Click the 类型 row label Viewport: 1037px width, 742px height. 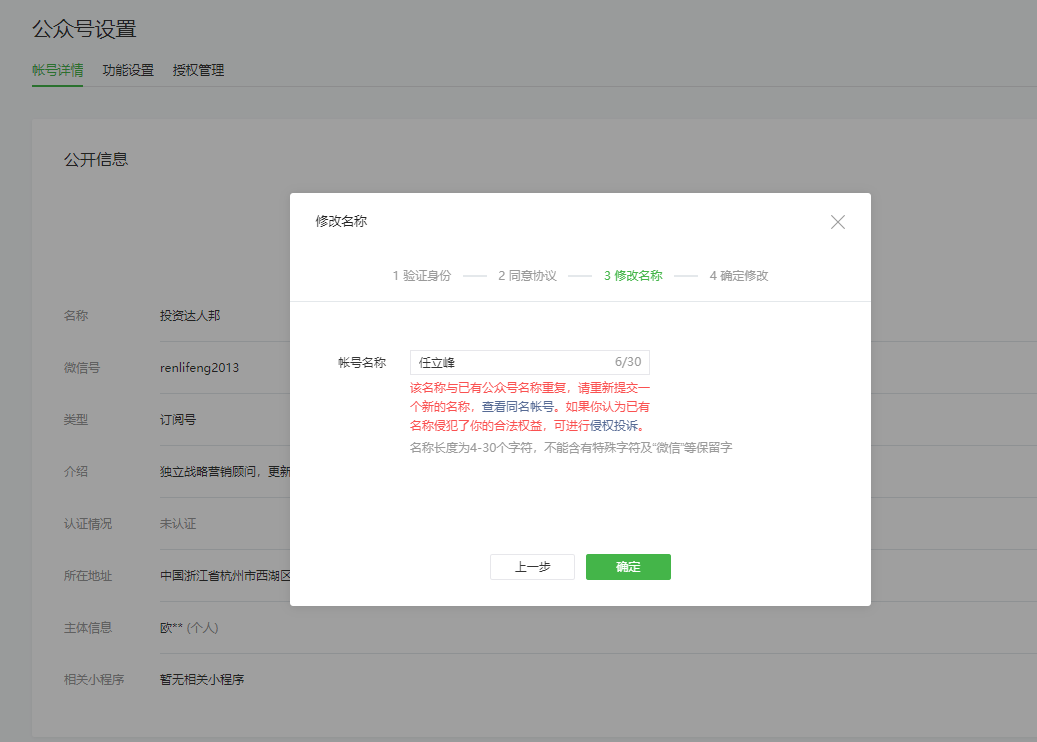[x=75, y=419]
